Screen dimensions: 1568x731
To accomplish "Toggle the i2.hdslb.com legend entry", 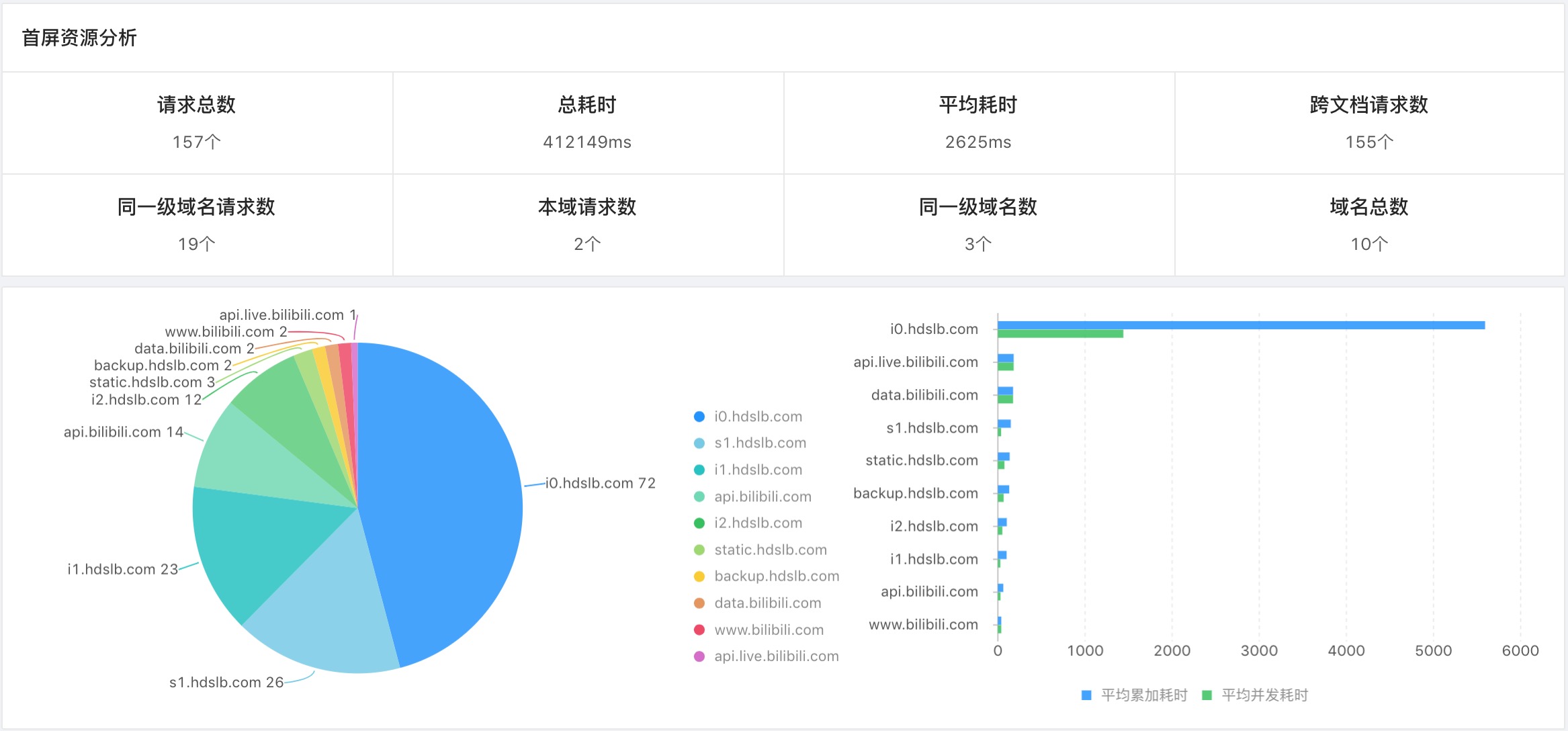I will [x=757, y=523].
